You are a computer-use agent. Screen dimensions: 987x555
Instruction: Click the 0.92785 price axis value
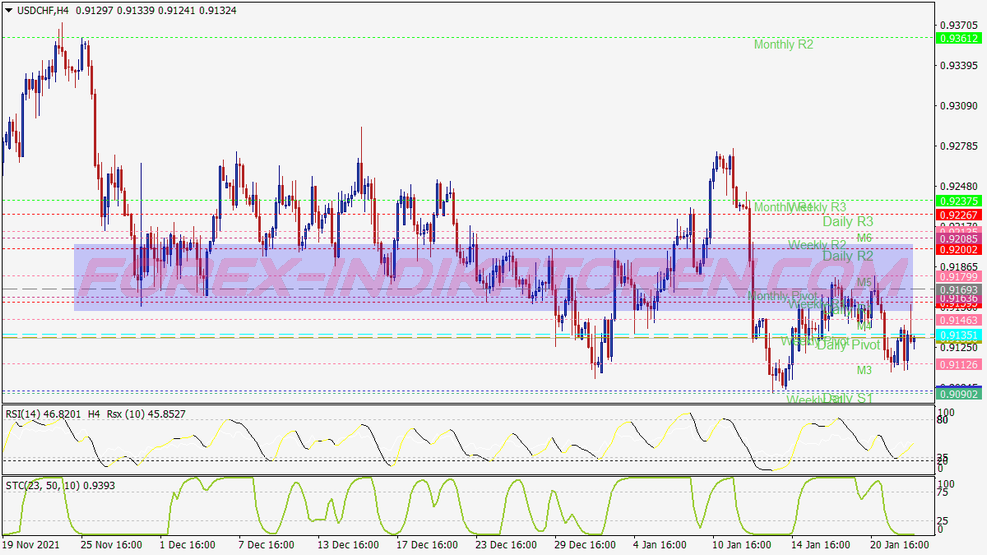coord(959,147)
